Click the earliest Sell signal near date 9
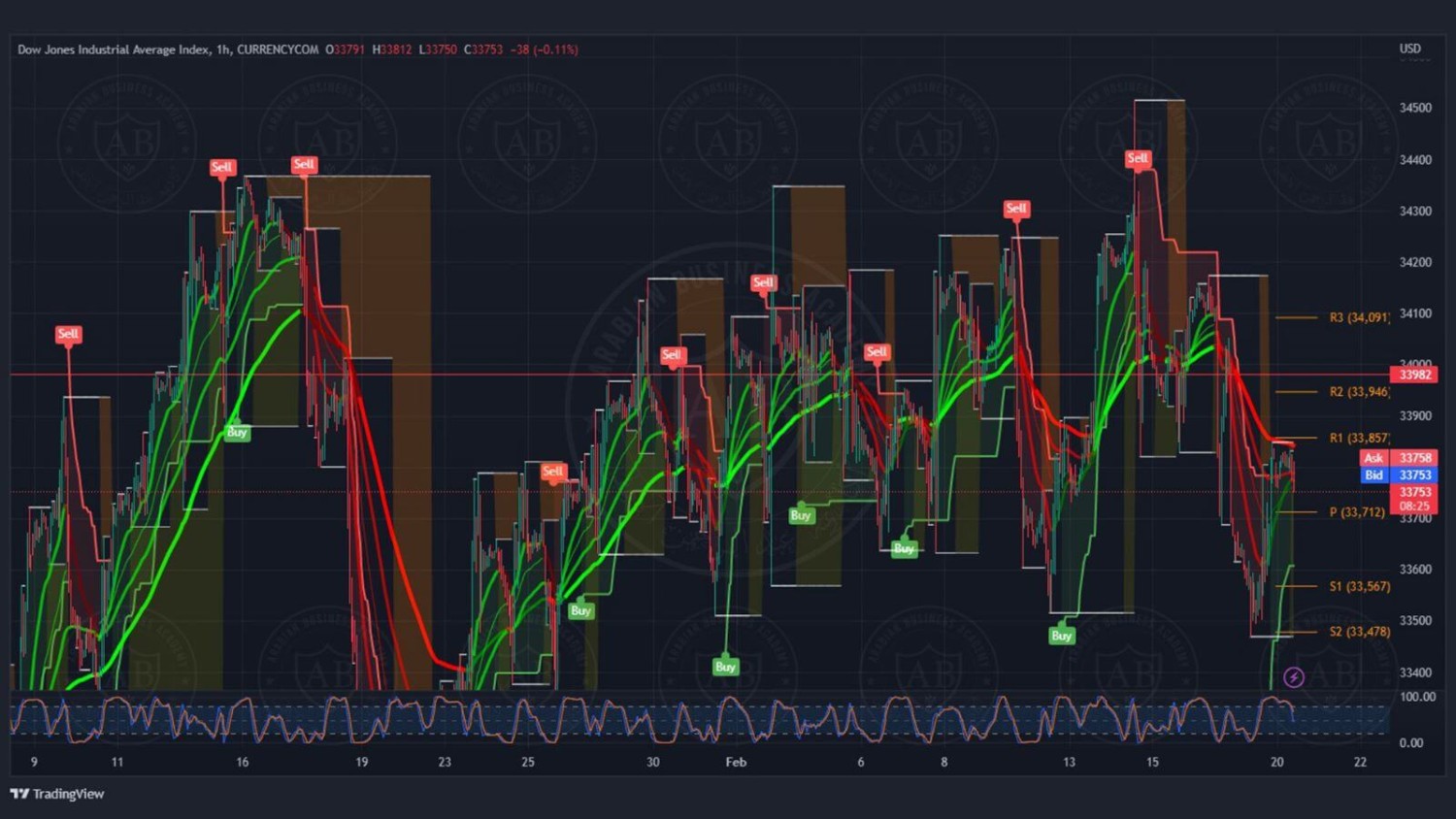 68,335
